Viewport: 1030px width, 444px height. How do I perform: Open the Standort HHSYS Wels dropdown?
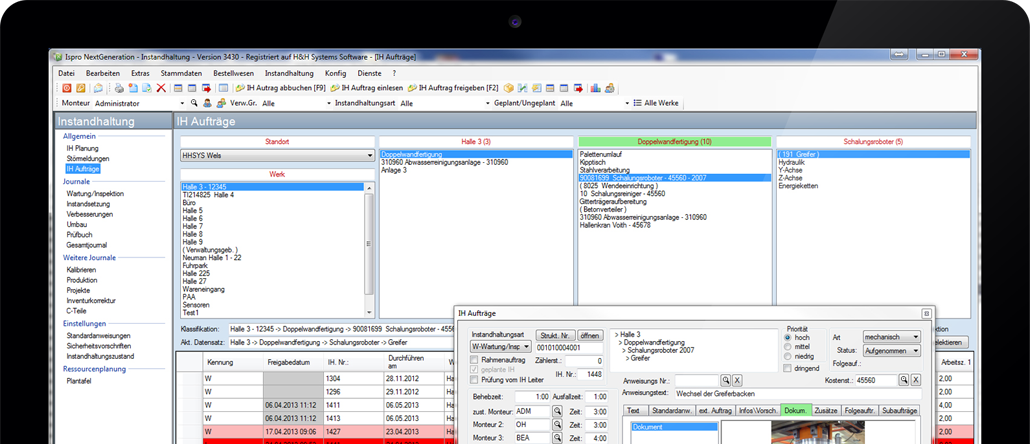pos(277,156)
